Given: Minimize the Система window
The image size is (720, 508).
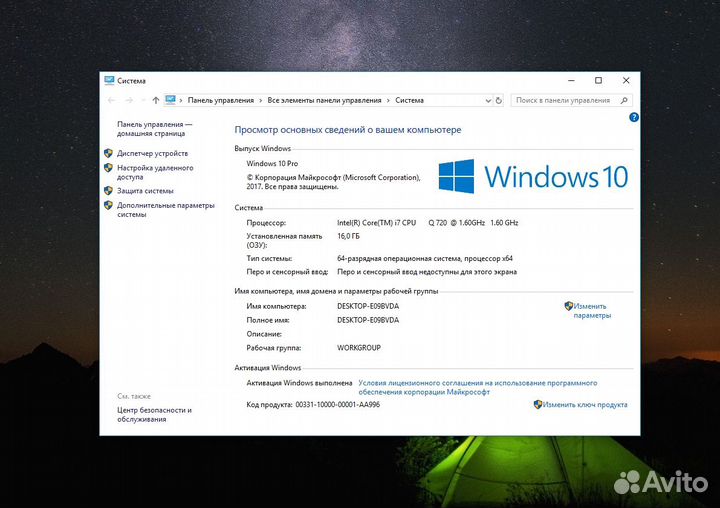Looking at the screenshot, I should pyautogui.click(x=571, y=80).
